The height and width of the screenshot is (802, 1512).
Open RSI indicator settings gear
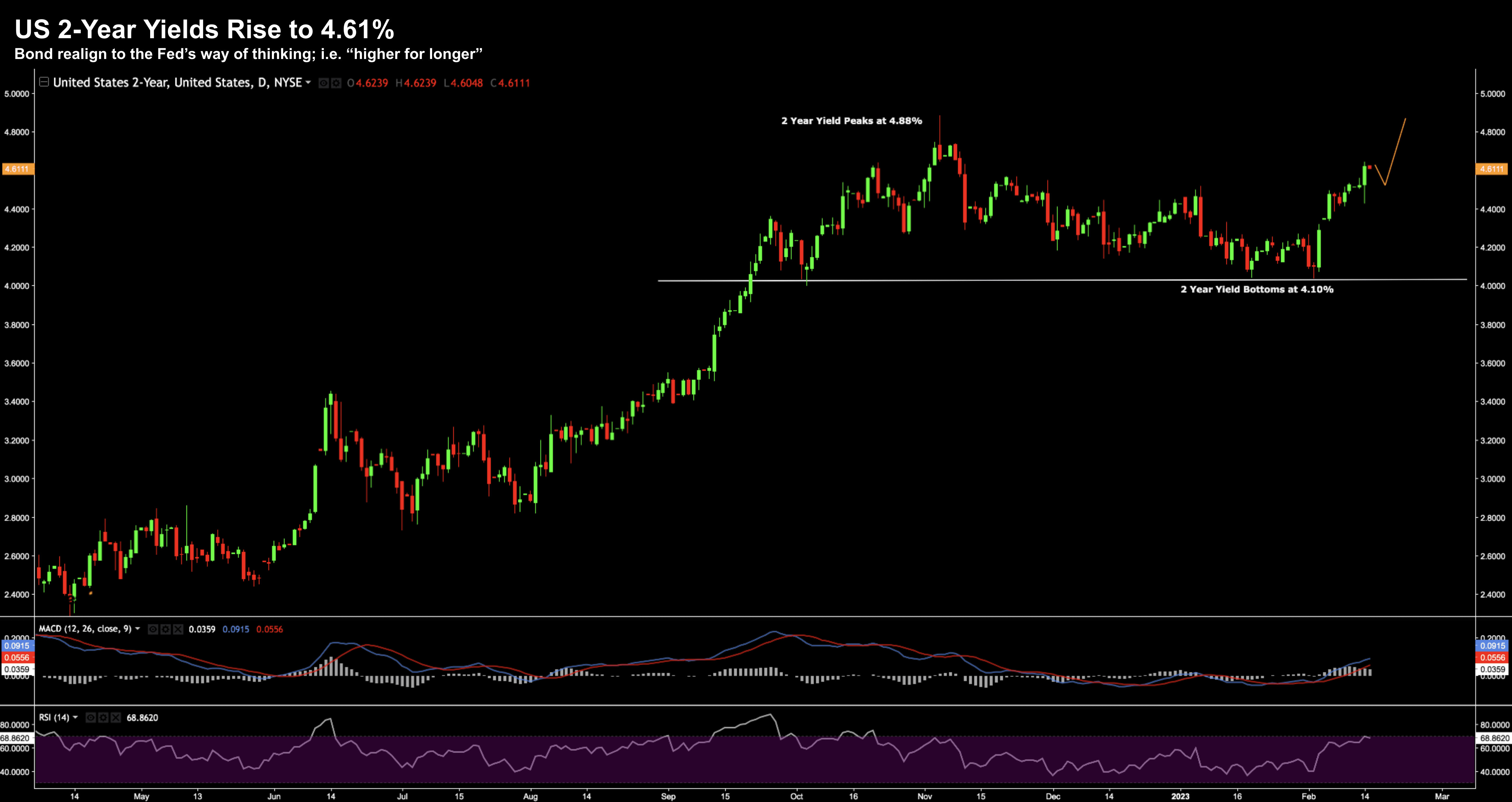(103, 718)
